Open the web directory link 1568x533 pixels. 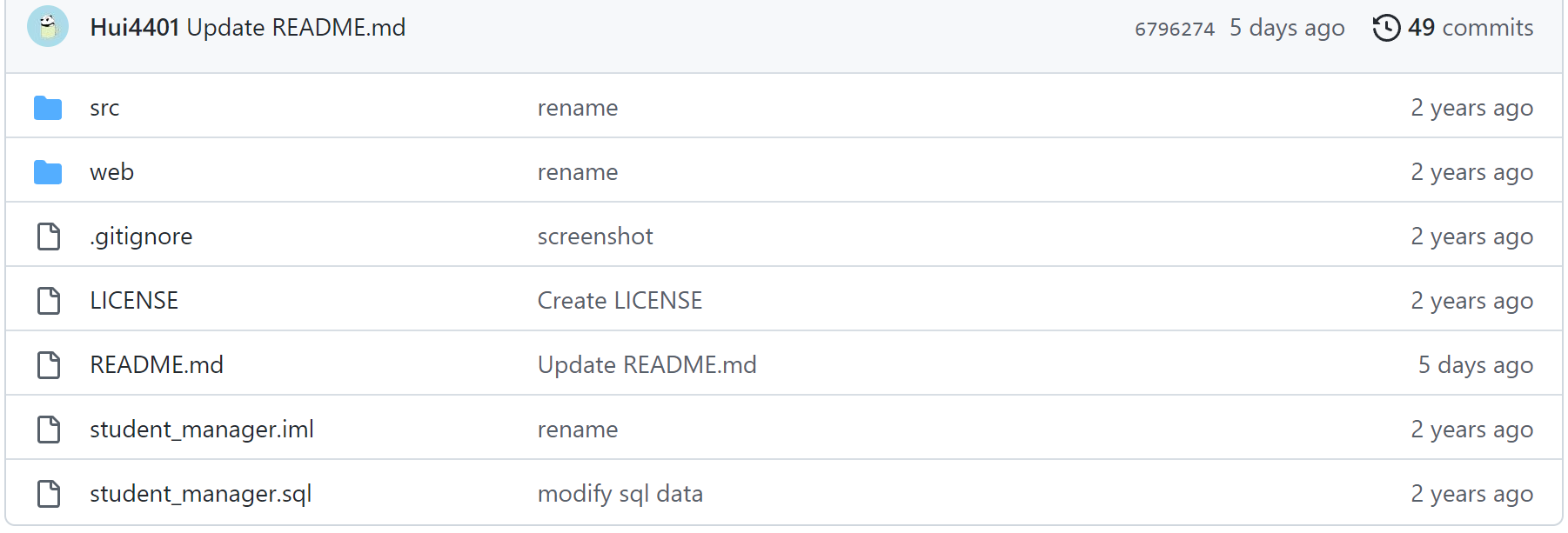(111, 172)
